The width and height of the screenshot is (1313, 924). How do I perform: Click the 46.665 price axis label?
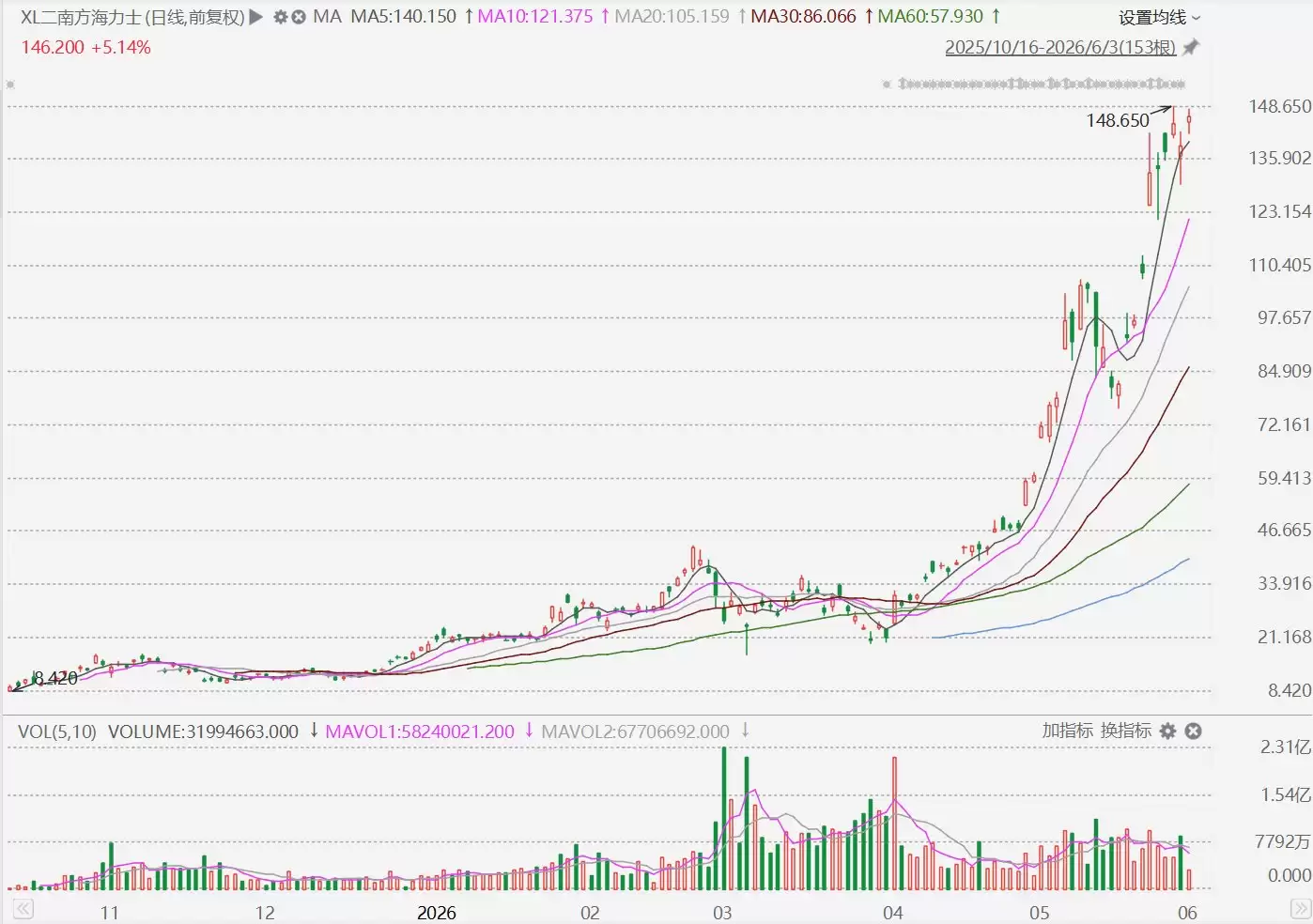1284,531
